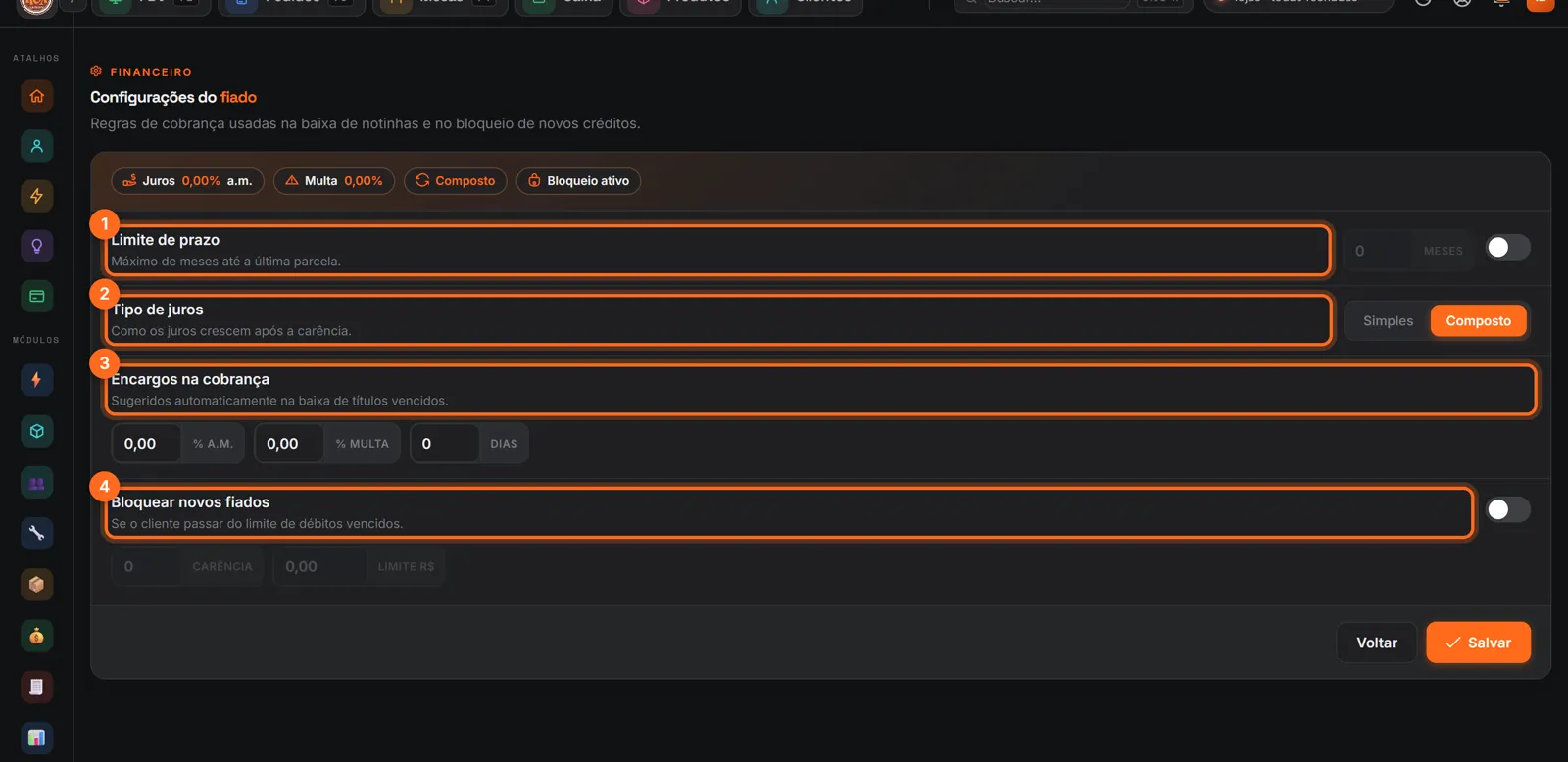Click the 'Sugeridos automaticamente' description text
The image size is (1568, 762).
point(279,401)
